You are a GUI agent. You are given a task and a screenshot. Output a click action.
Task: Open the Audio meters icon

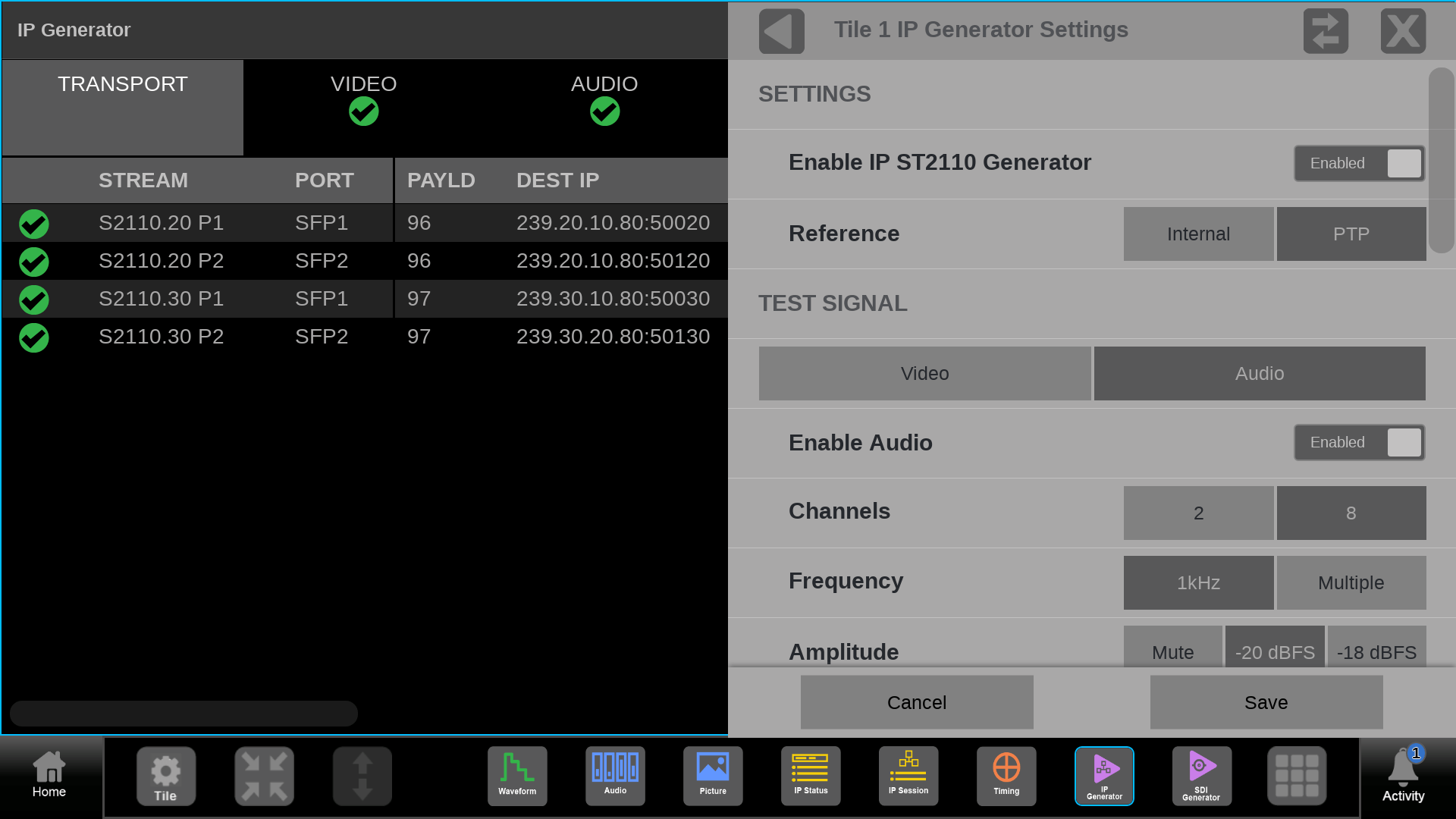point(615,775)
